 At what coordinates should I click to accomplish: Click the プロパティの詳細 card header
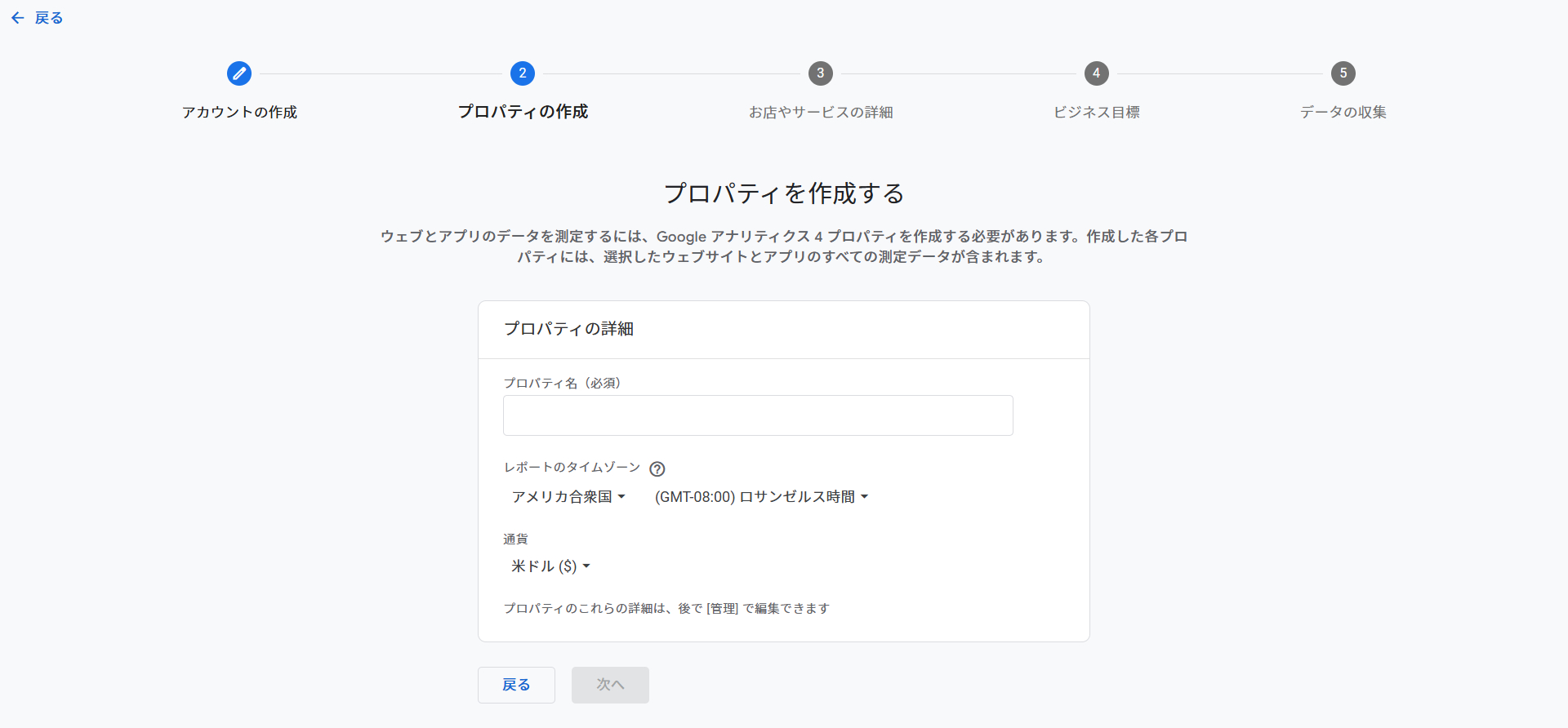pos(568,329)
